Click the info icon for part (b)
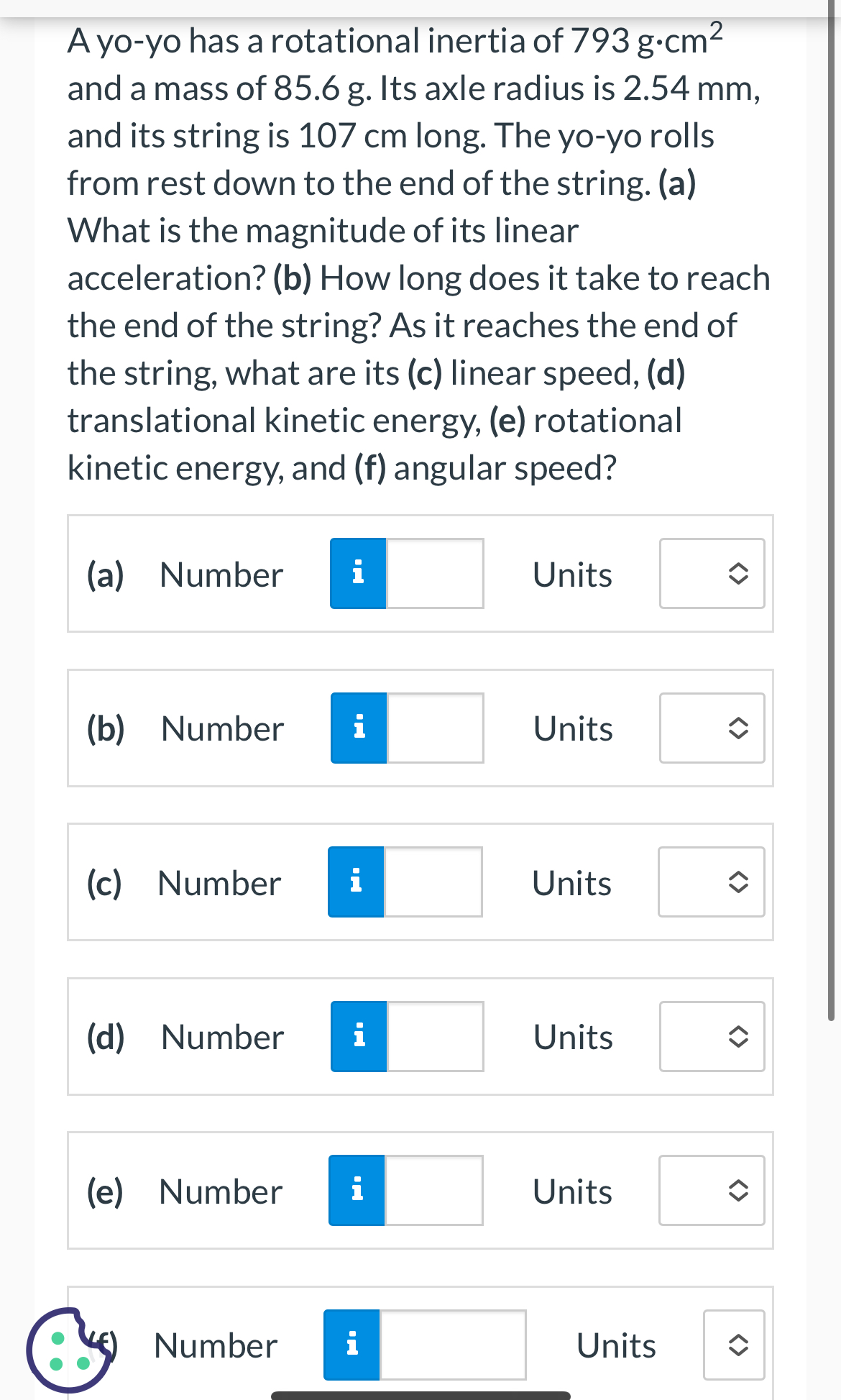Screen dimensions: 841x1400 [358, 728]
